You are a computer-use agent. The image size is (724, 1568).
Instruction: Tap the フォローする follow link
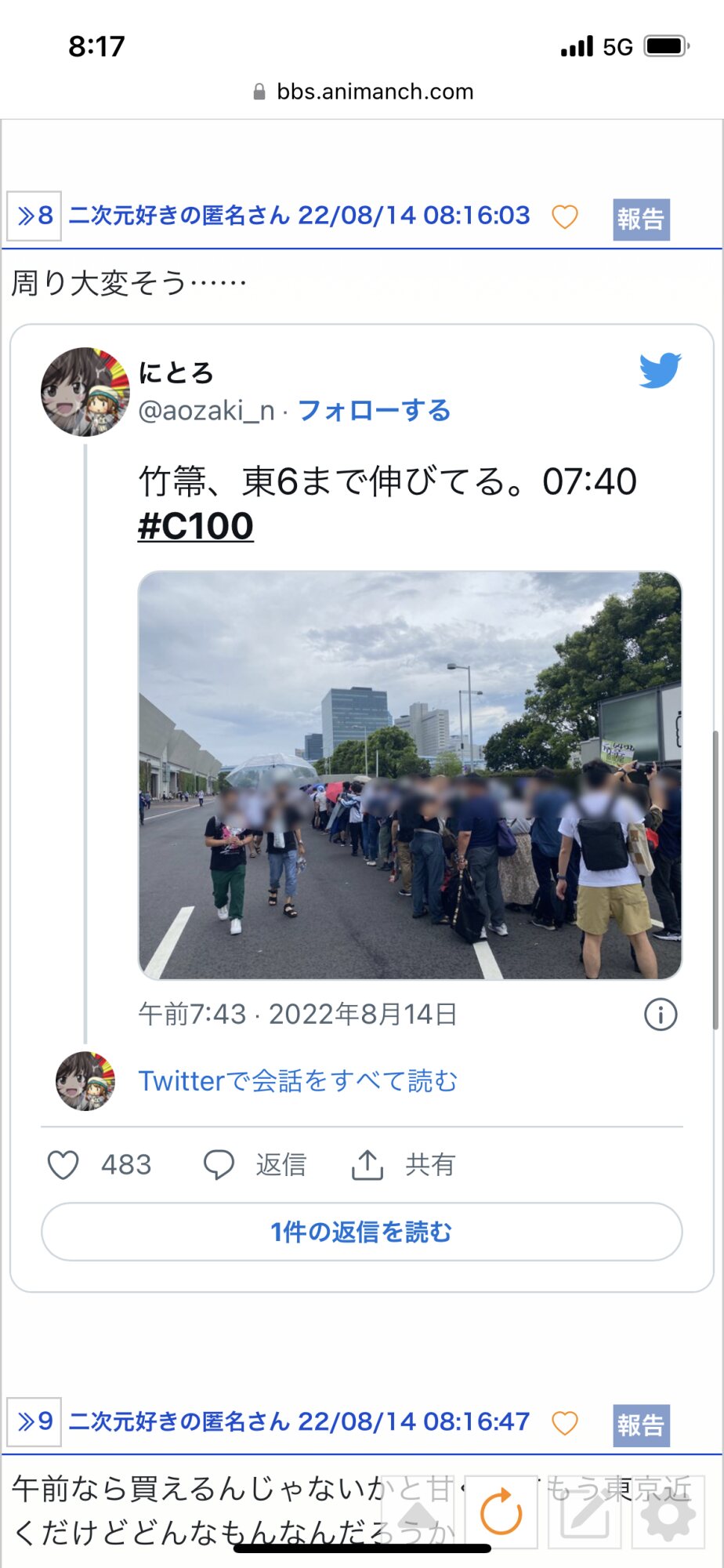point(375,410)
